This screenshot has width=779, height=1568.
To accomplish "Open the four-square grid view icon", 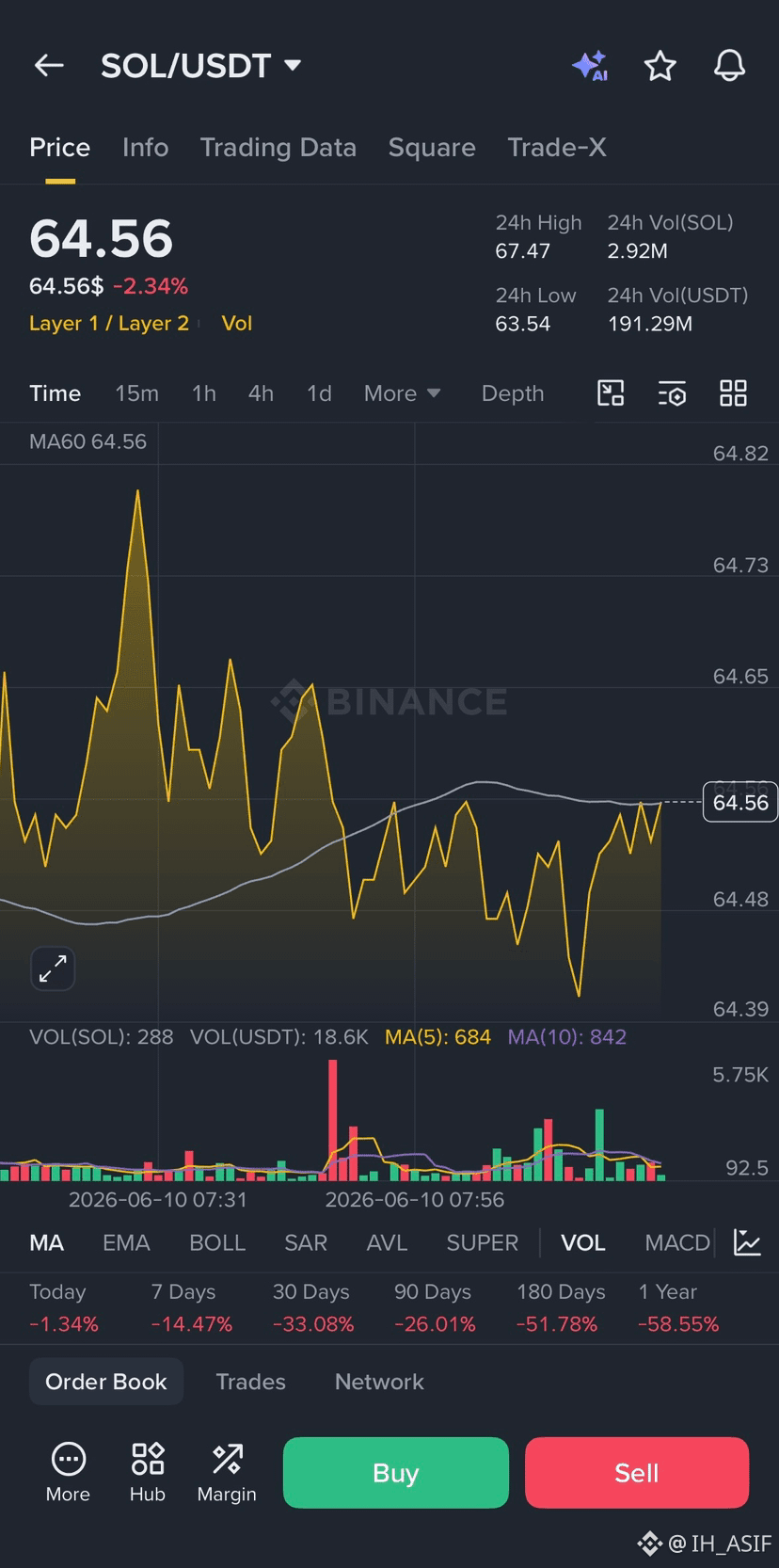I will pos(733,393).
